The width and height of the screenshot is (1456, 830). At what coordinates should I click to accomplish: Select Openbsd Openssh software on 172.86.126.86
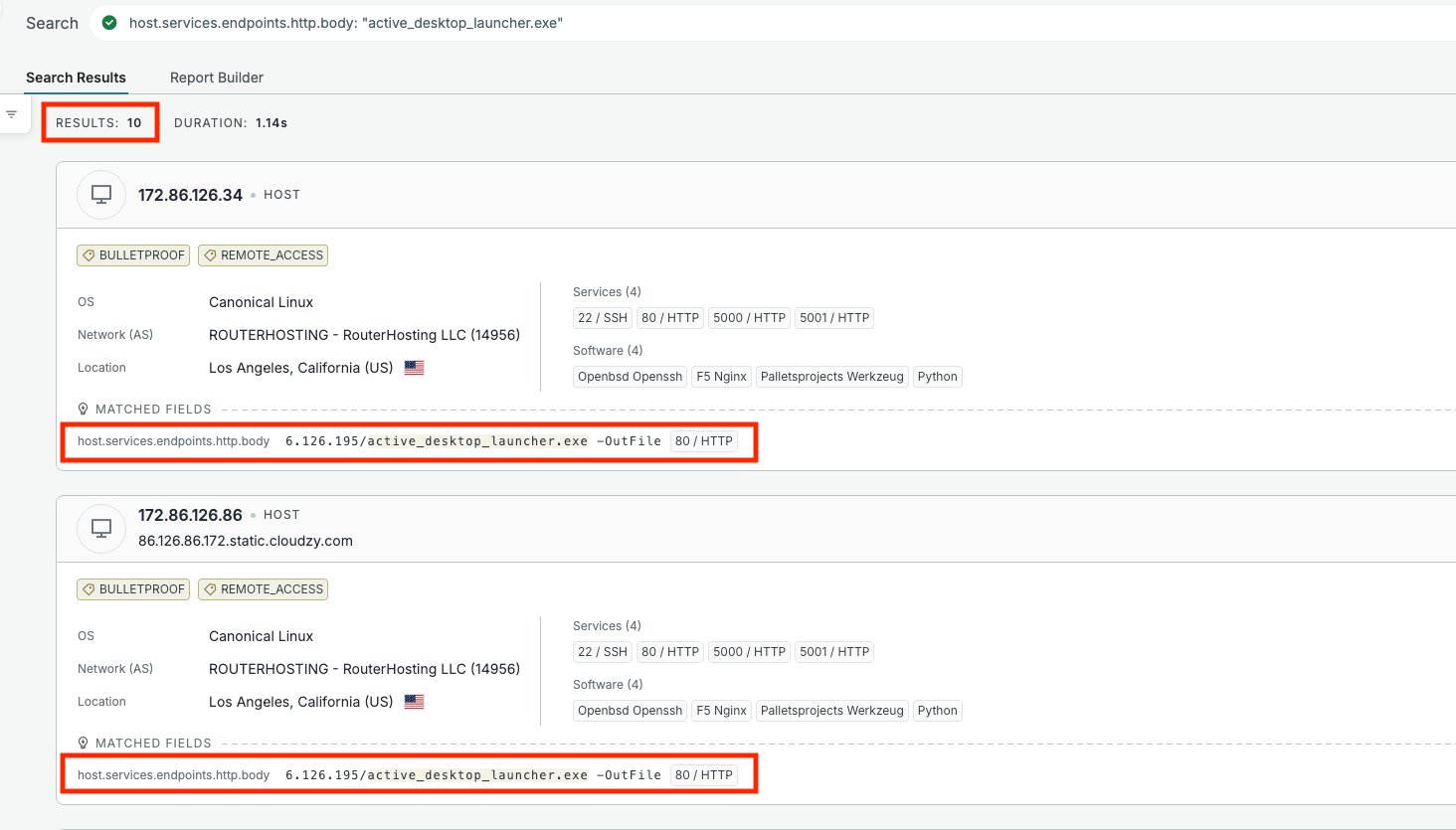coord(631,711)
